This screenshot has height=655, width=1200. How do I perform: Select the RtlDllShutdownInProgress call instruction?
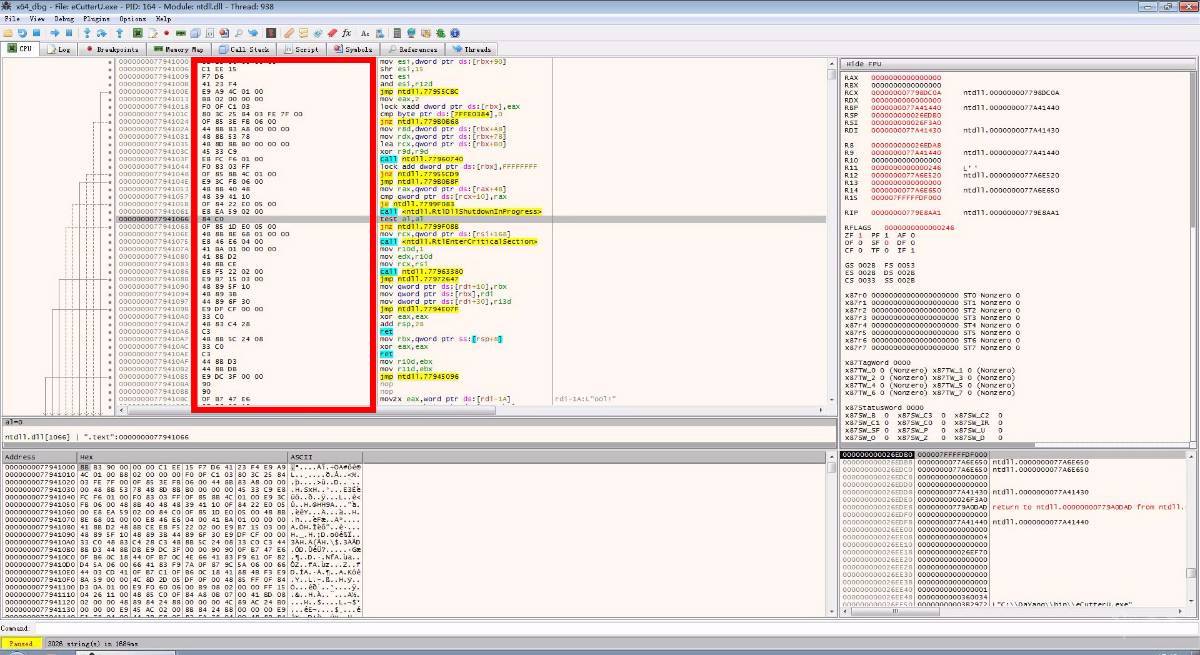[461, 212]
